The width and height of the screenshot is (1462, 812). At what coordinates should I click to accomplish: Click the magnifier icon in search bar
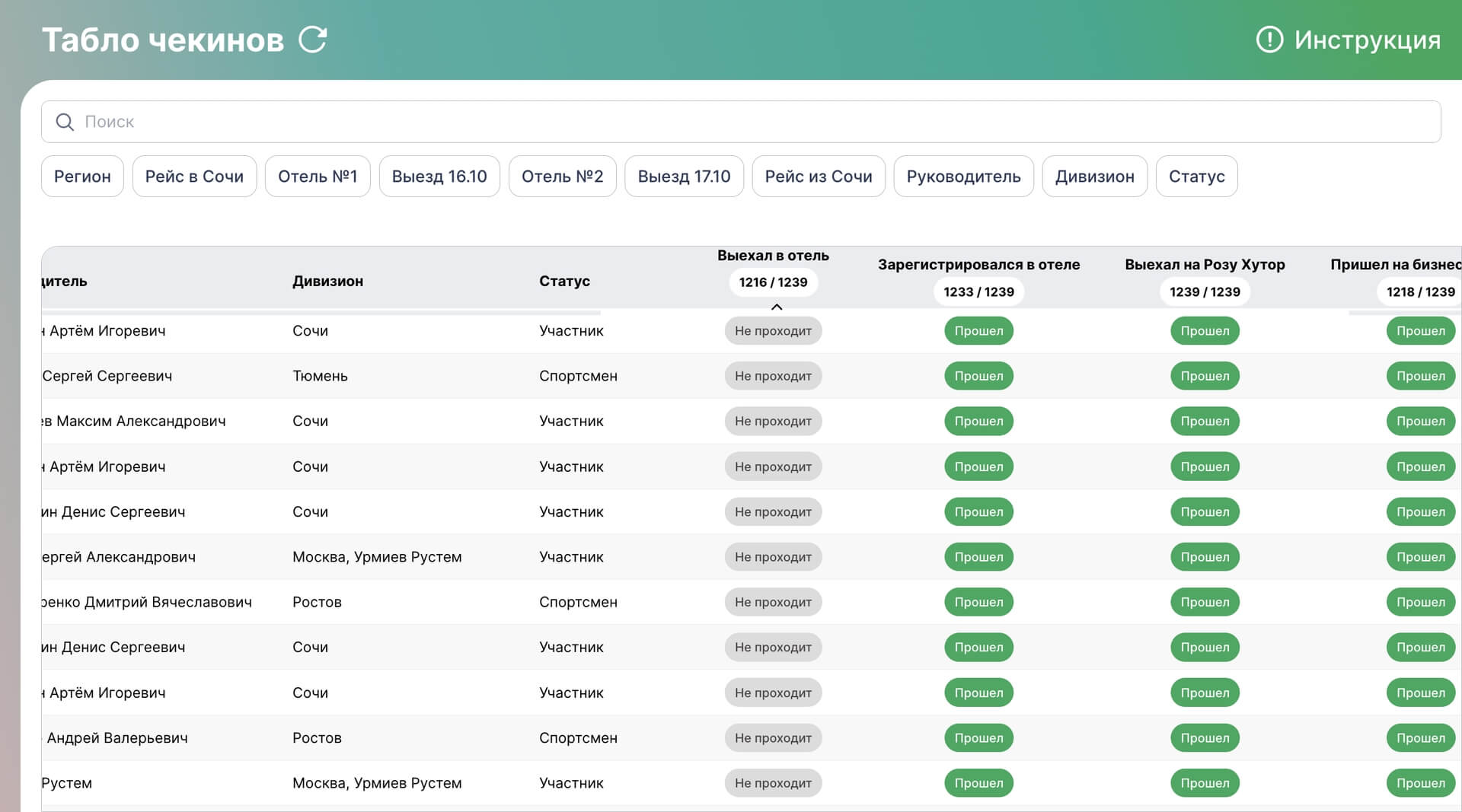coord(65,122)
